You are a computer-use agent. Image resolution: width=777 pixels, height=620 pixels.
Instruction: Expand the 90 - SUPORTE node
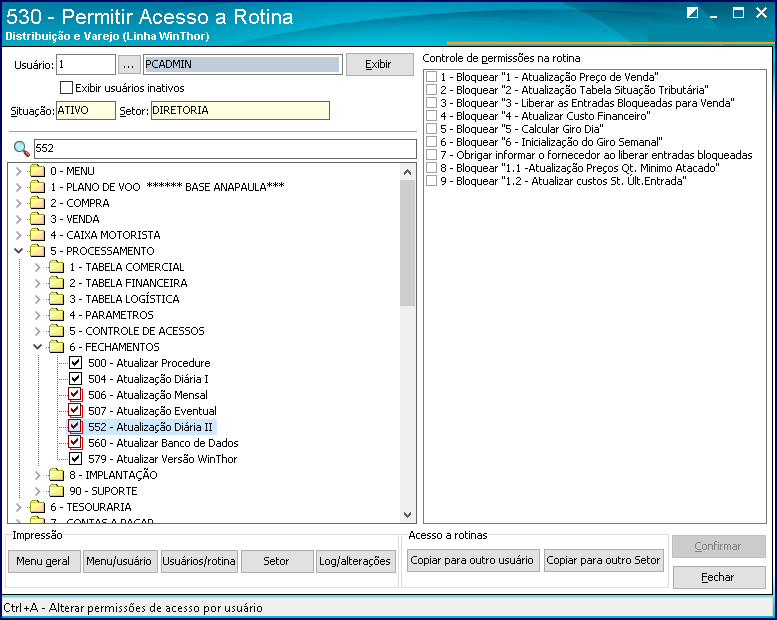[x=38, y=491]
